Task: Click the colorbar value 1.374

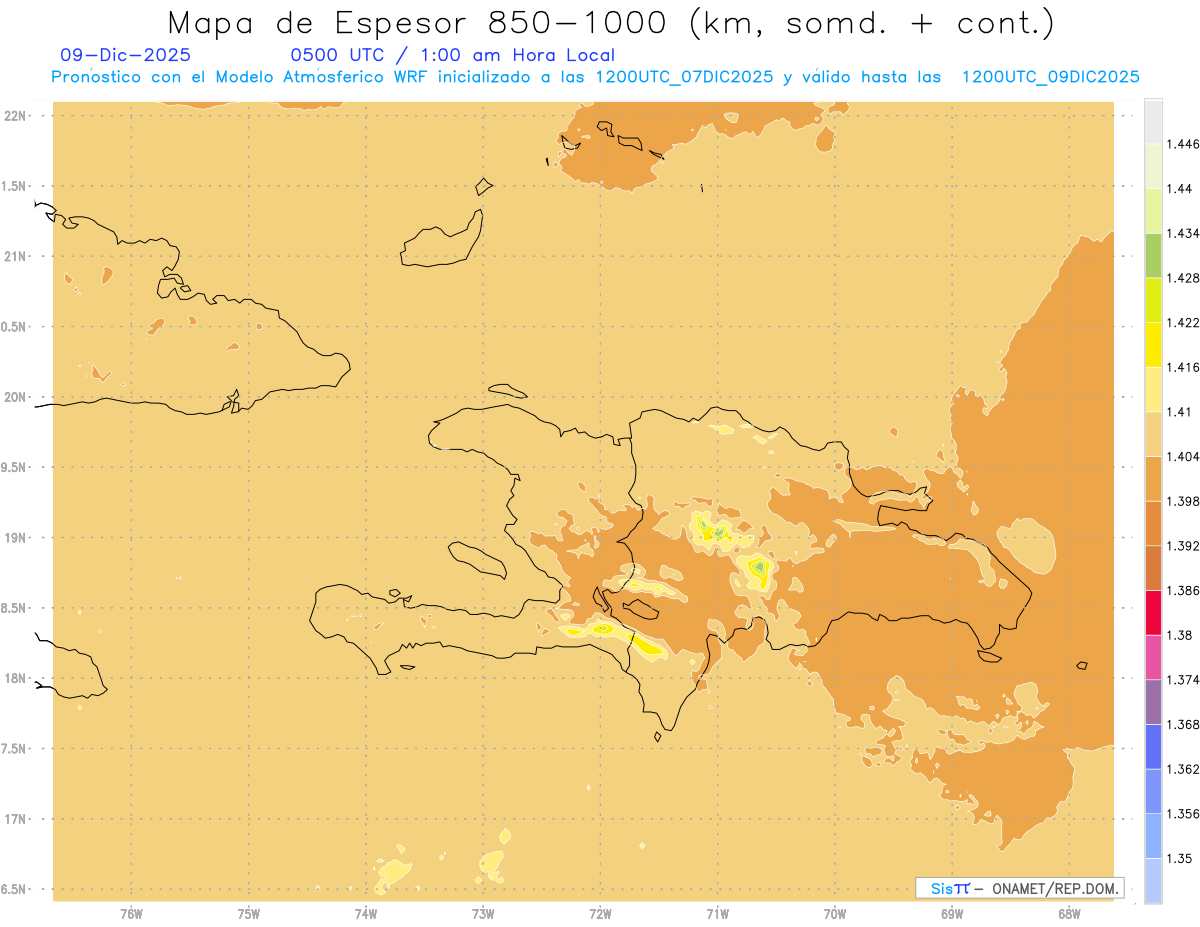Action: tap(1183, 680)
